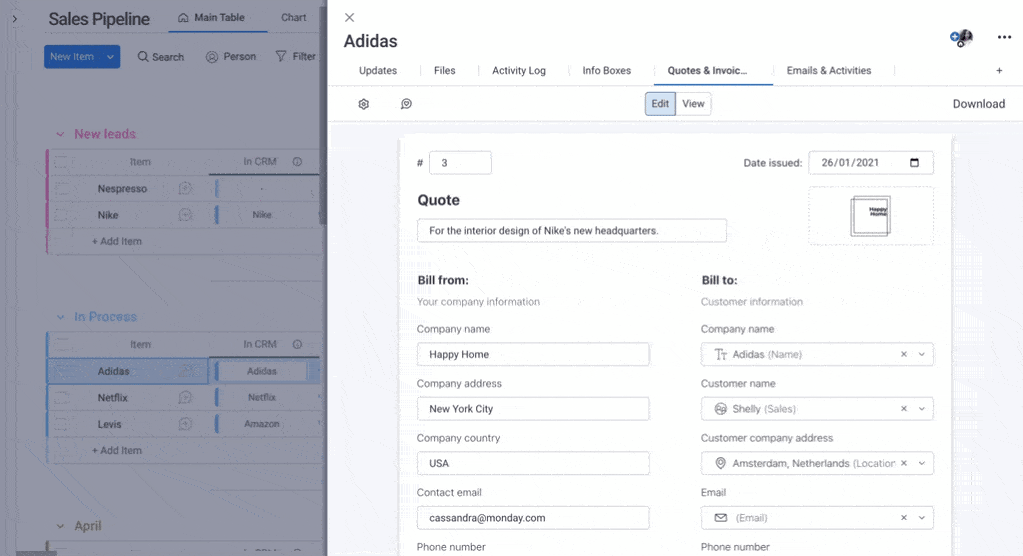The width and height of the screenshot is (1023, 556).
Task: Edit the Happy Home company name field
Action: (533, 354)
